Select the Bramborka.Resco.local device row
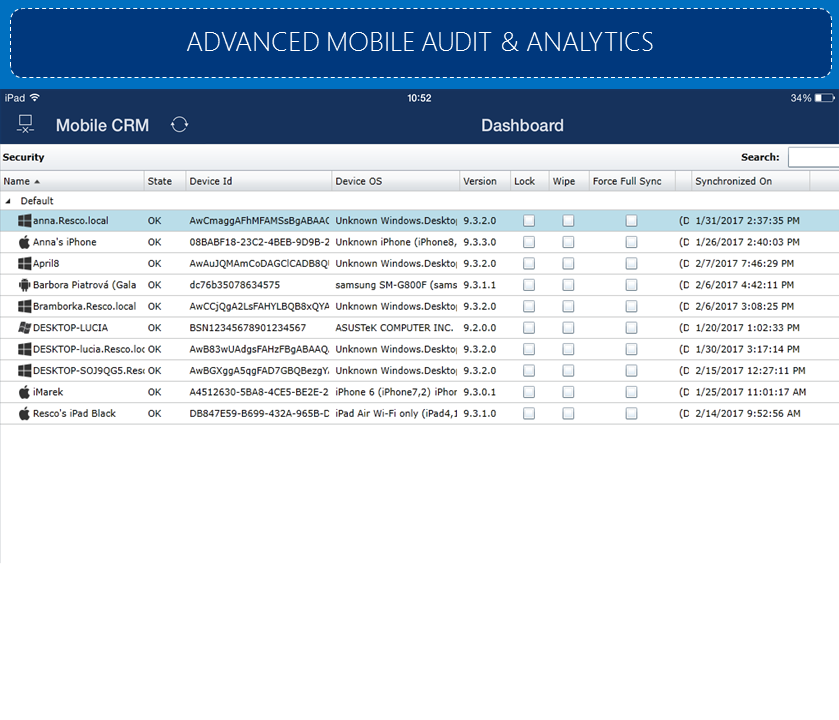This screenshot has height=720, width=839. pos(84,307)
